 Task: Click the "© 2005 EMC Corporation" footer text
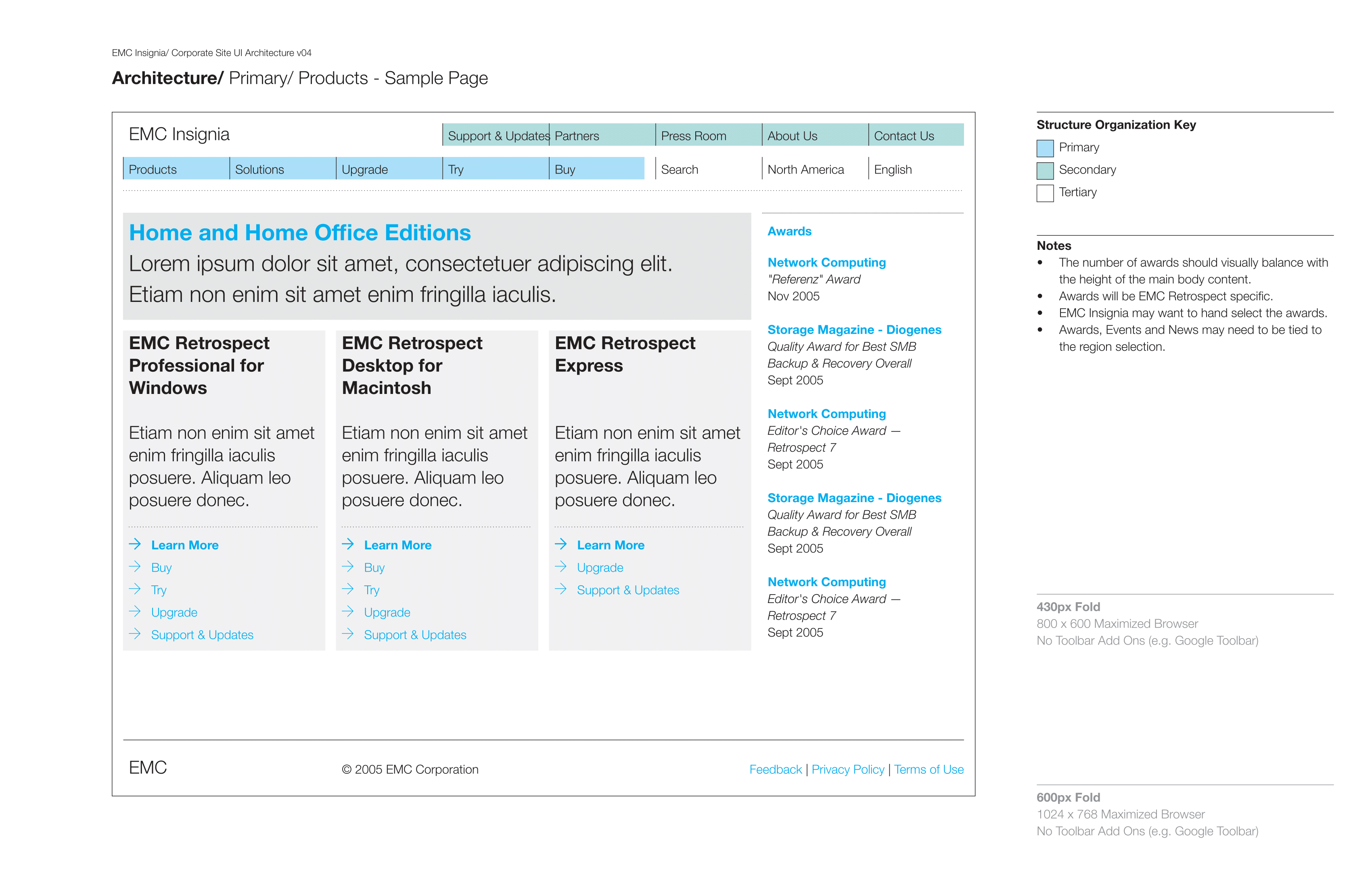click(410, 769)
